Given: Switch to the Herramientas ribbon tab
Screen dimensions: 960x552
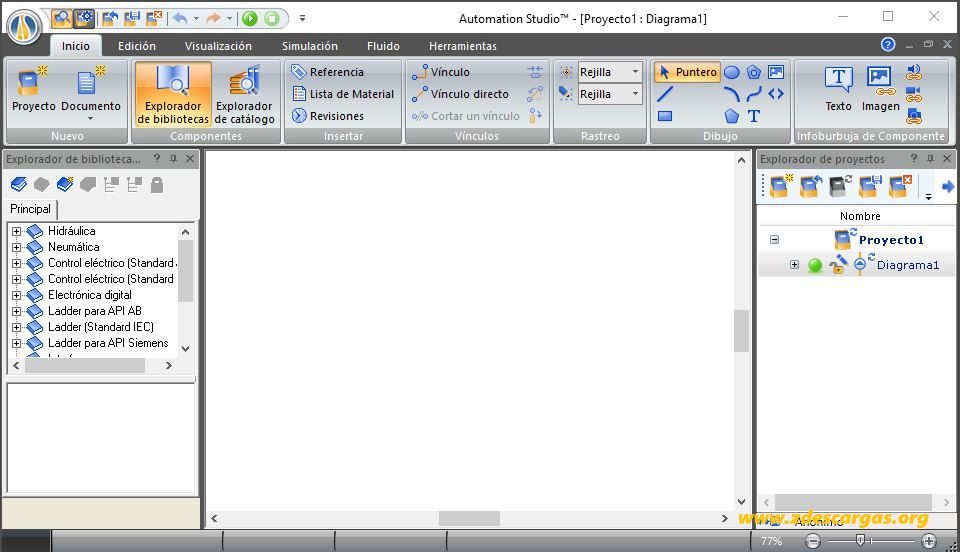Looking at the screenshot, I should coord(462,46).
